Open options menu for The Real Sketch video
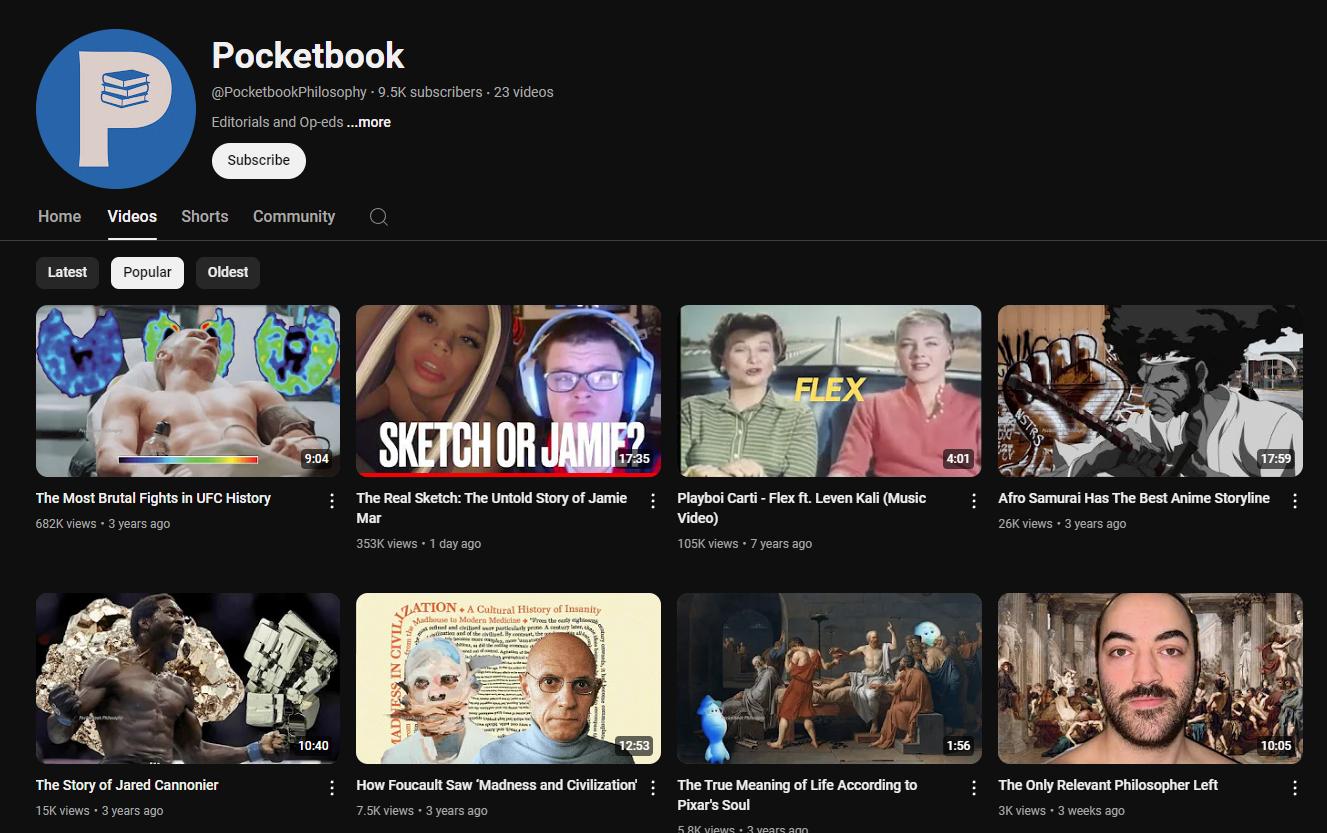1327x833 pixels. tap(653, 500)
